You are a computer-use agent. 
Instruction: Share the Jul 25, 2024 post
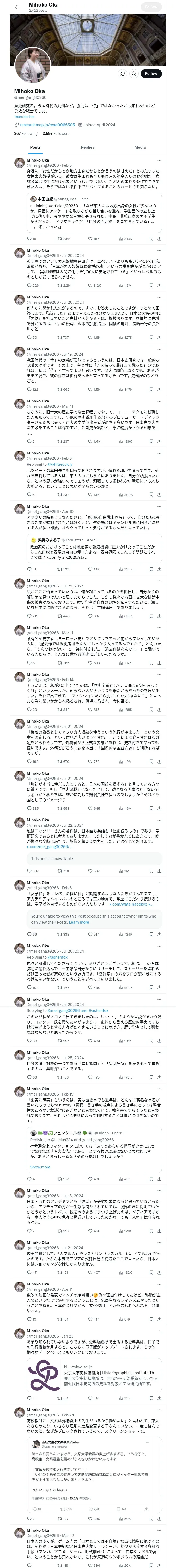coord(159,1094)
